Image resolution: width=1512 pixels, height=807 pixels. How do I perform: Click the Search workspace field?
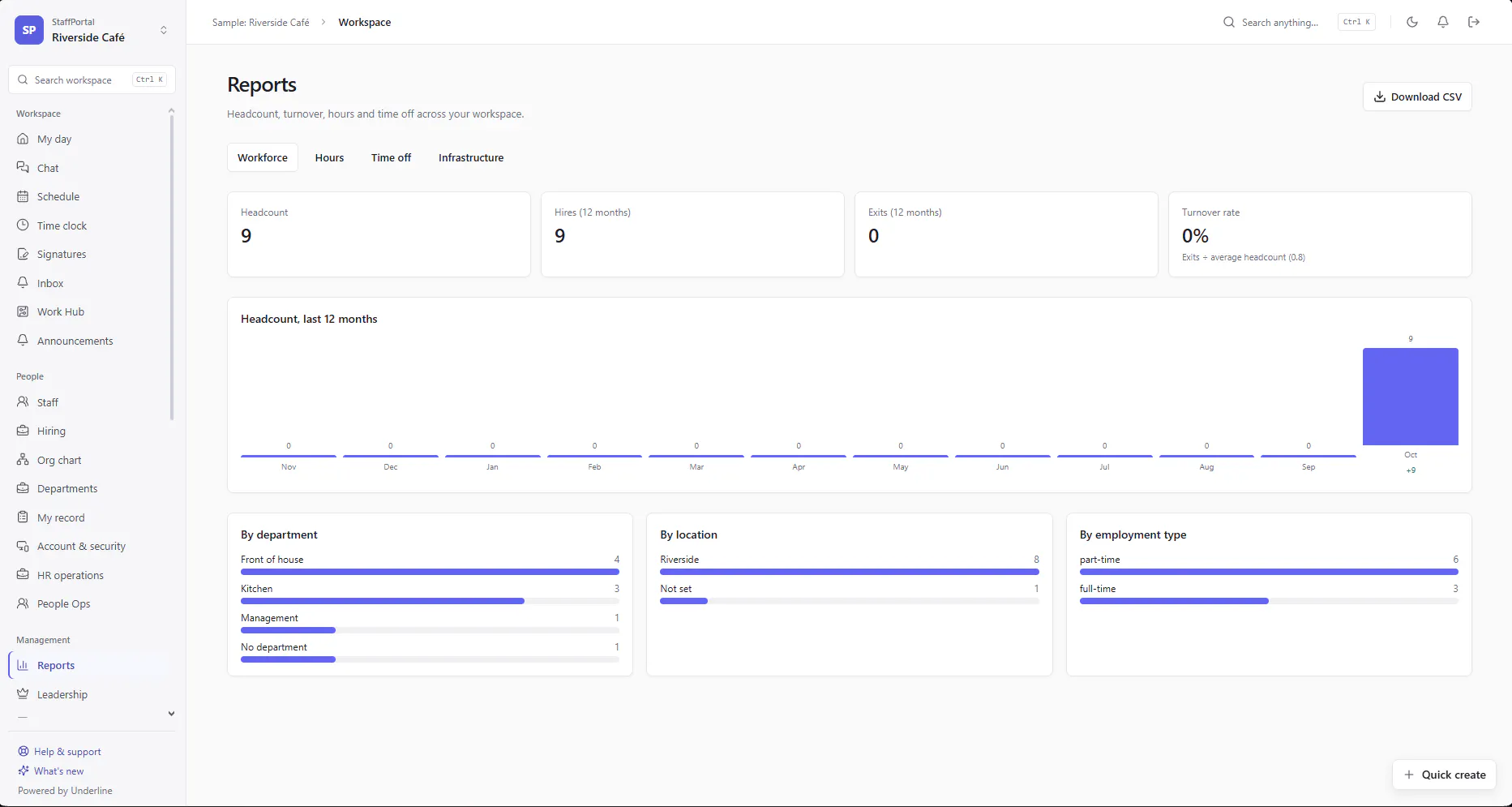pyautogui.click(x=92, y=79)
